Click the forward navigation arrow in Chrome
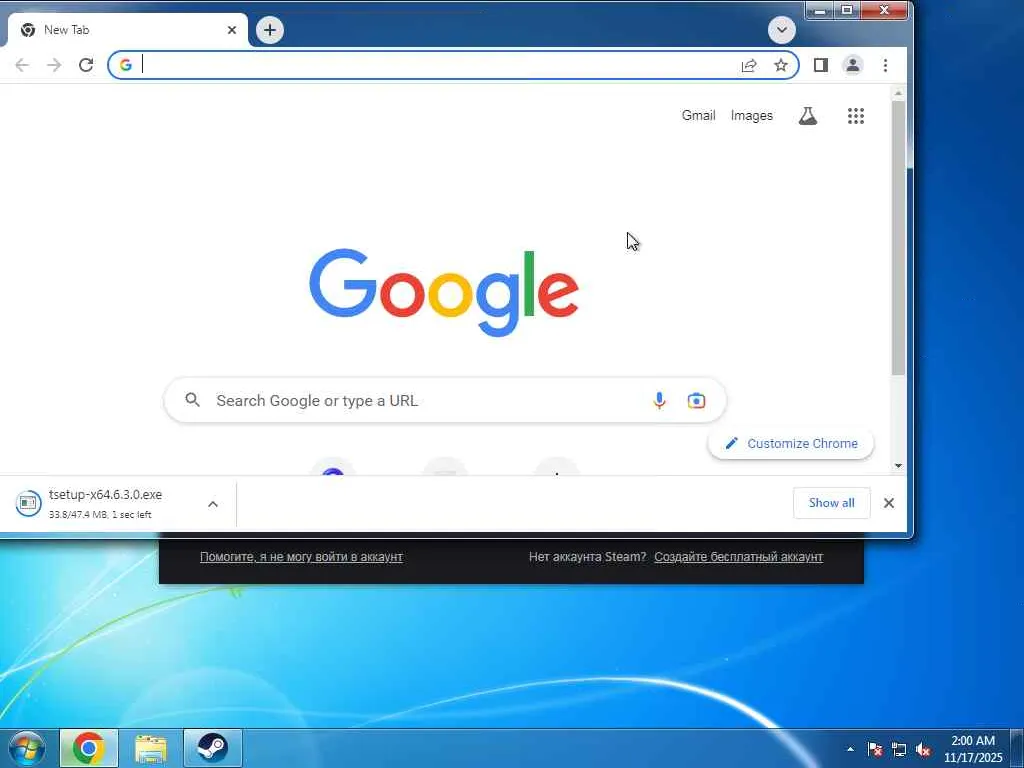Screen dimensions: 1024x768 click(x=54, y=65)
